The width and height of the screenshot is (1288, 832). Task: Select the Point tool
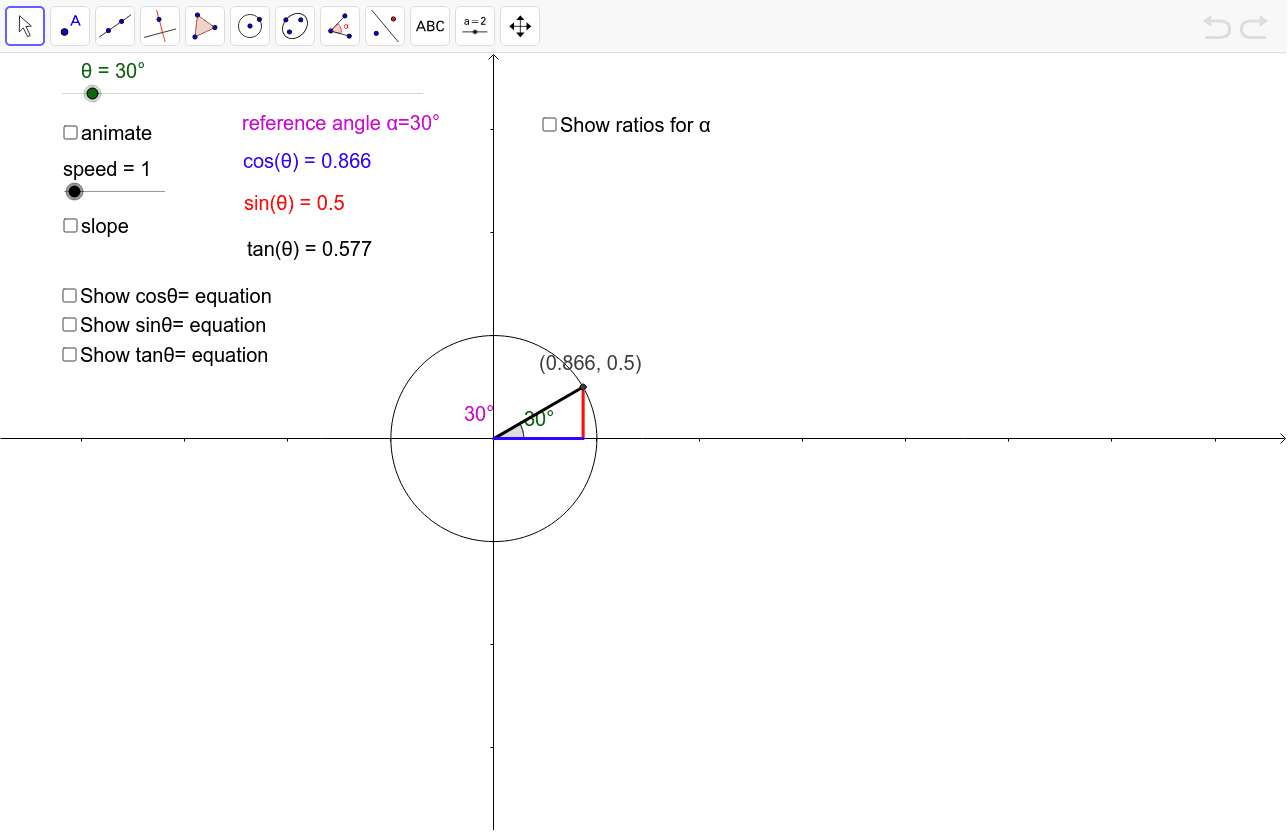click(70, 26)
